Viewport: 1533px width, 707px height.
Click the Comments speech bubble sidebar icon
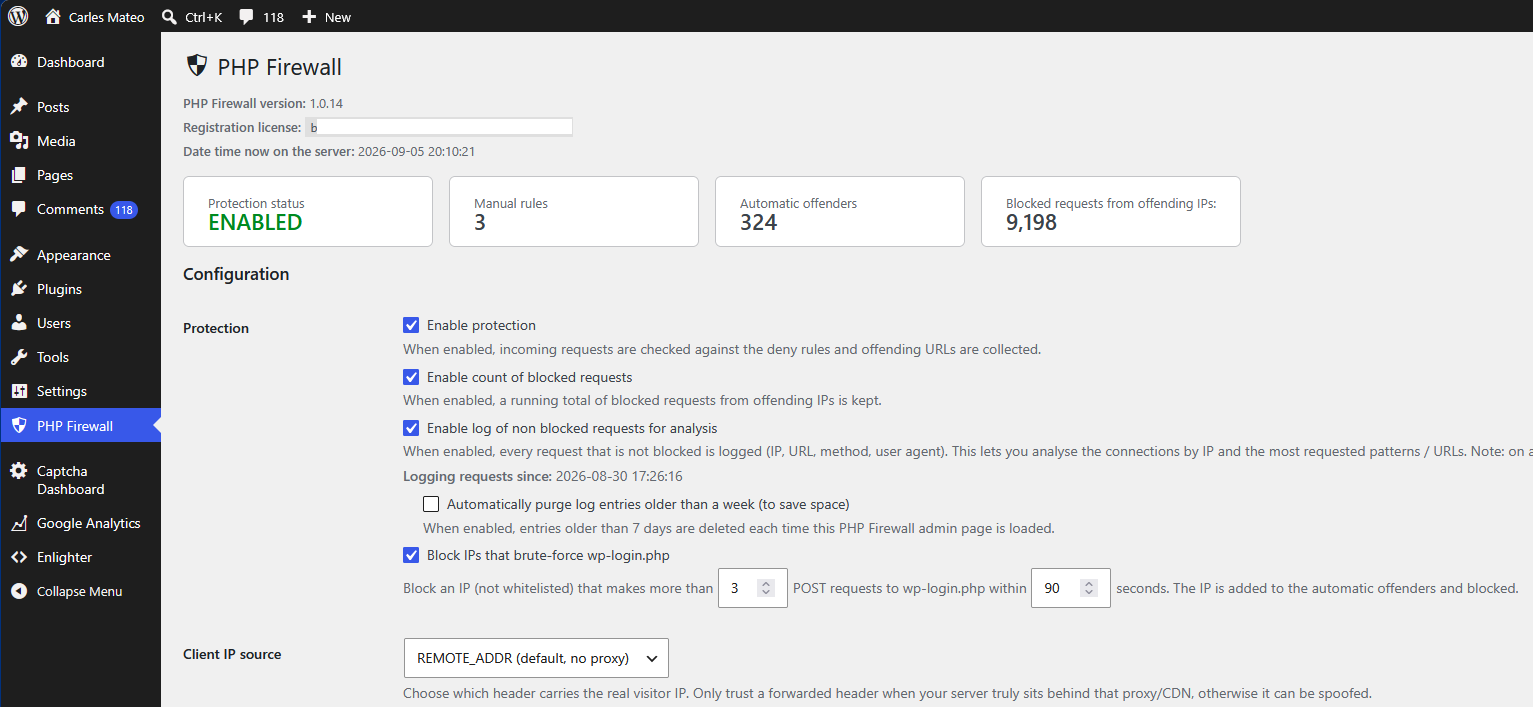(19, 209)
